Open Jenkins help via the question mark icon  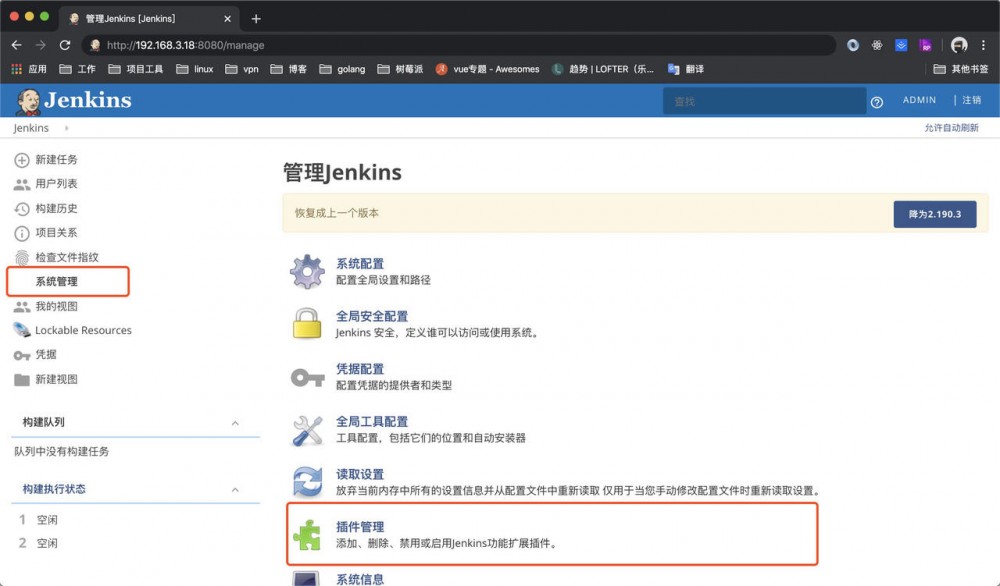coord(877,100)
